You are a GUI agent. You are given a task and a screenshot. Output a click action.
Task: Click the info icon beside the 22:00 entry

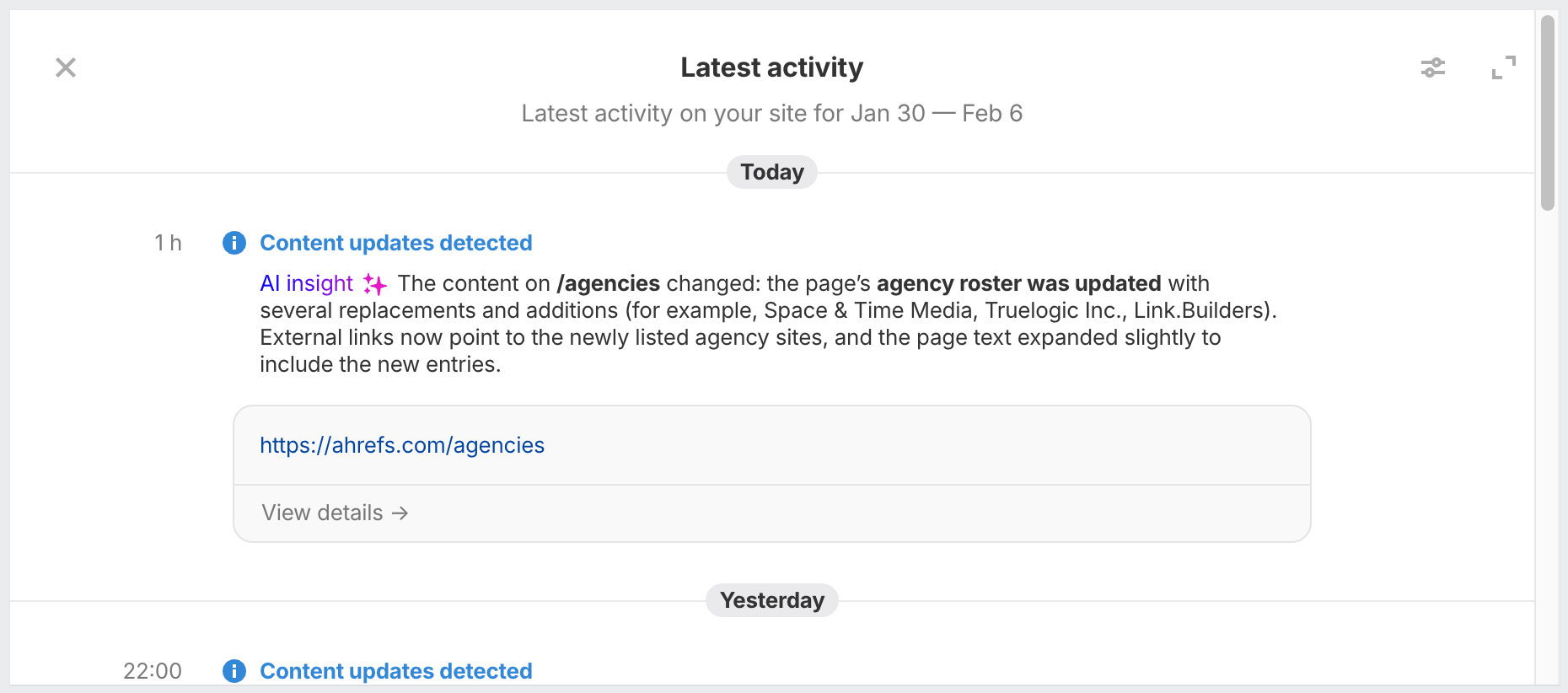(x=234, y=671)
